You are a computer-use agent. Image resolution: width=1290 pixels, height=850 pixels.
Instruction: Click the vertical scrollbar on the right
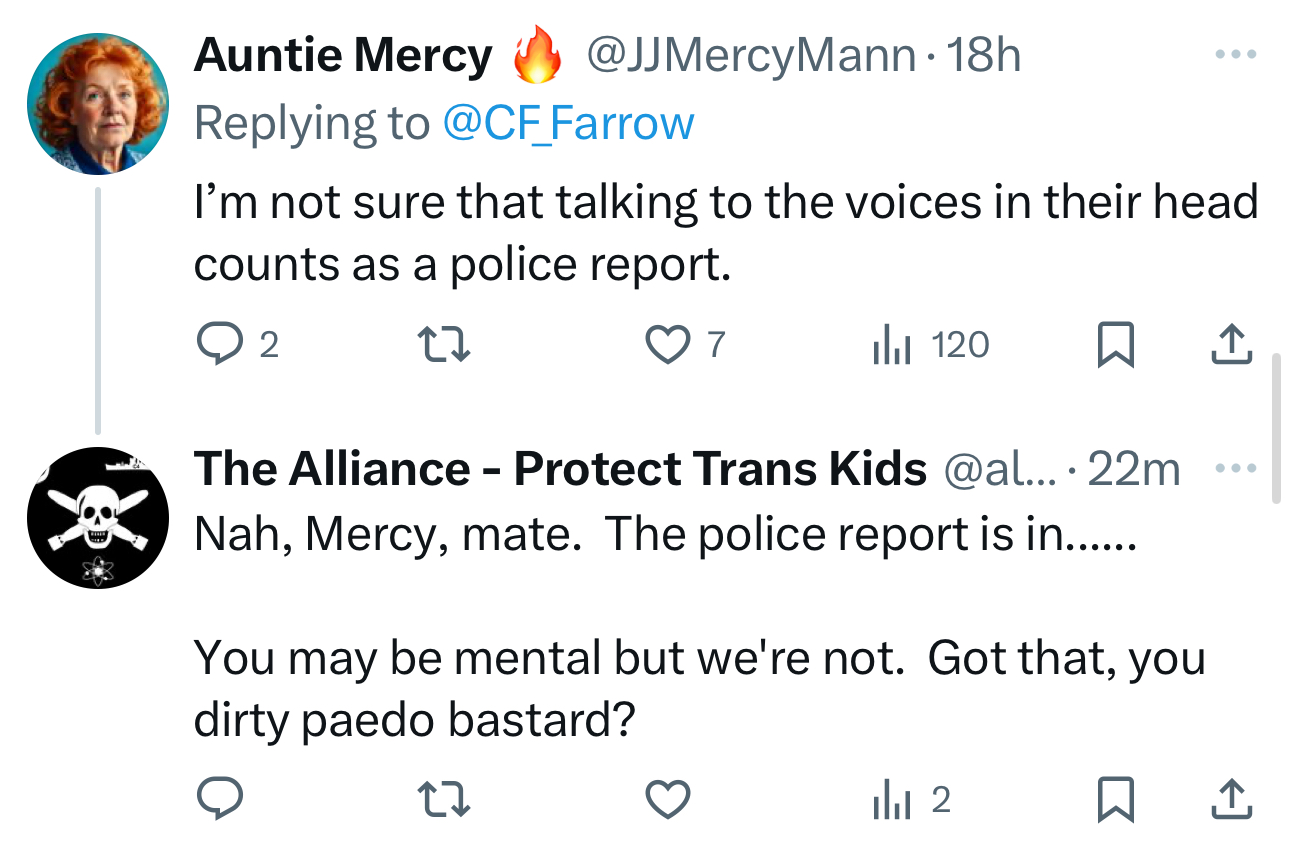pos(1275,428)
